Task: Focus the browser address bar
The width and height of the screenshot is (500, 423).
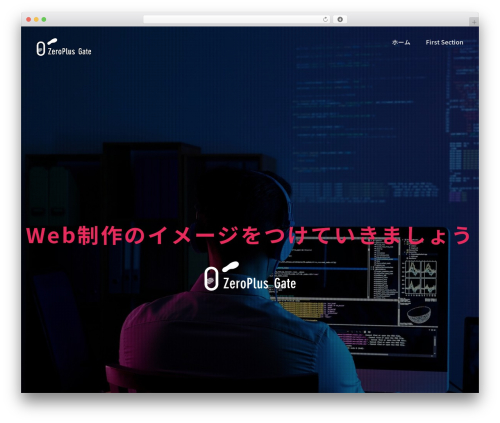Action: click(237, 19)
